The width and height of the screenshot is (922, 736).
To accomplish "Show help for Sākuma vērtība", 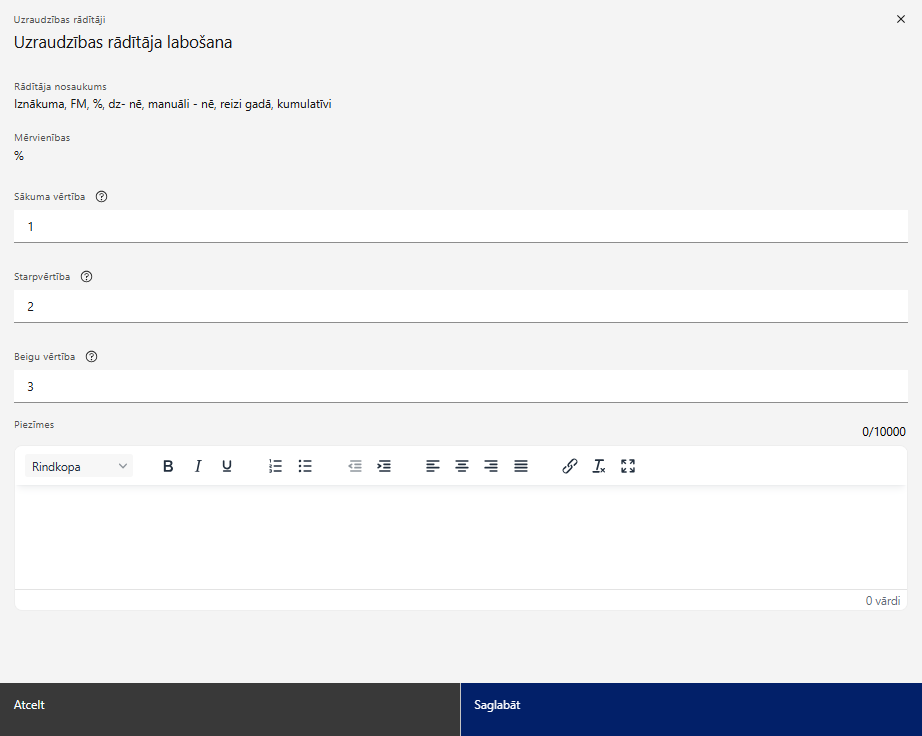I will [101, 197].
